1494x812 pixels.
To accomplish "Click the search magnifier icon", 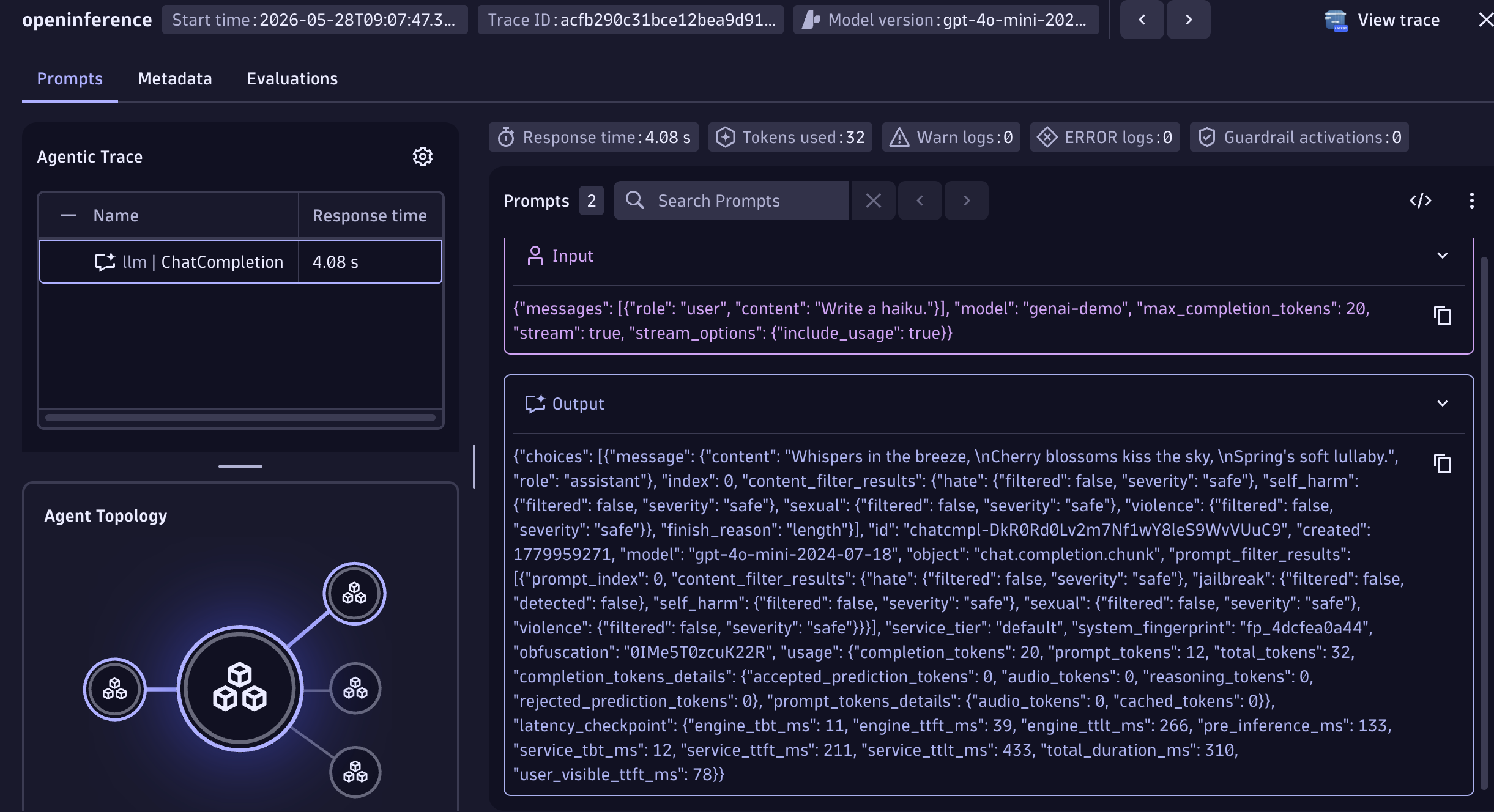I will click(x=635, y=200).
